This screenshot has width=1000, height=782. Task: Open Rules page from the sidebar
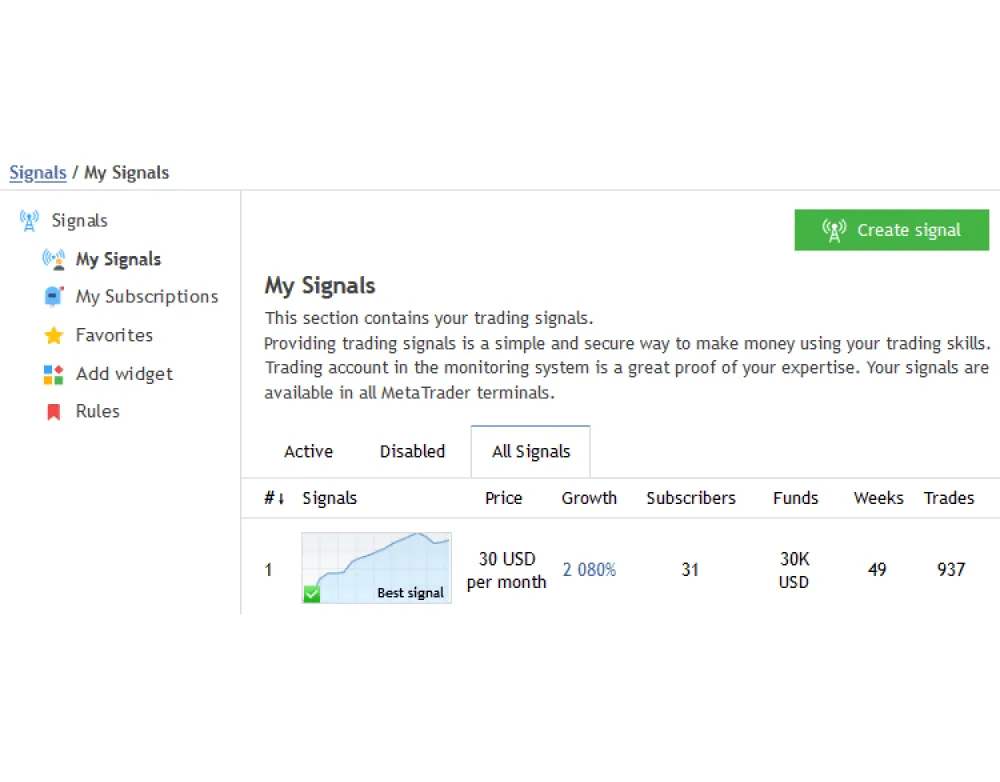98,412
